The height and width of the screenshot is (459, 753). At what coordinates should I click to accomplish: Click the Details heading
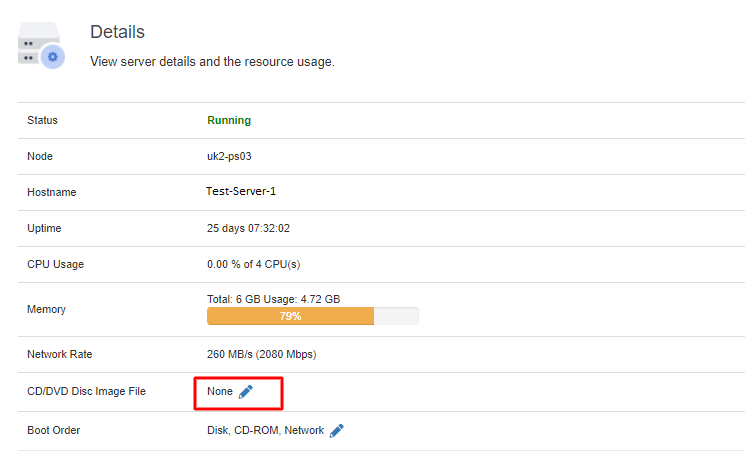(118, 32)
